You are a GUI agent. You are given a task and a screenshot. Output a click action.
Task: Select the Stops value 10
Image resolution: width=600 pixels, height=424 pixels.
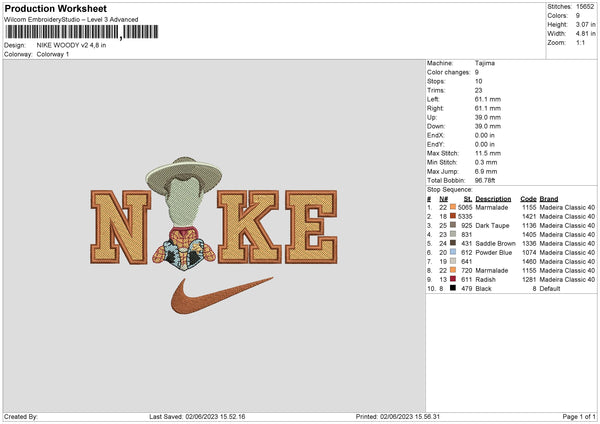pyautogui.click(x=478, y=81)
